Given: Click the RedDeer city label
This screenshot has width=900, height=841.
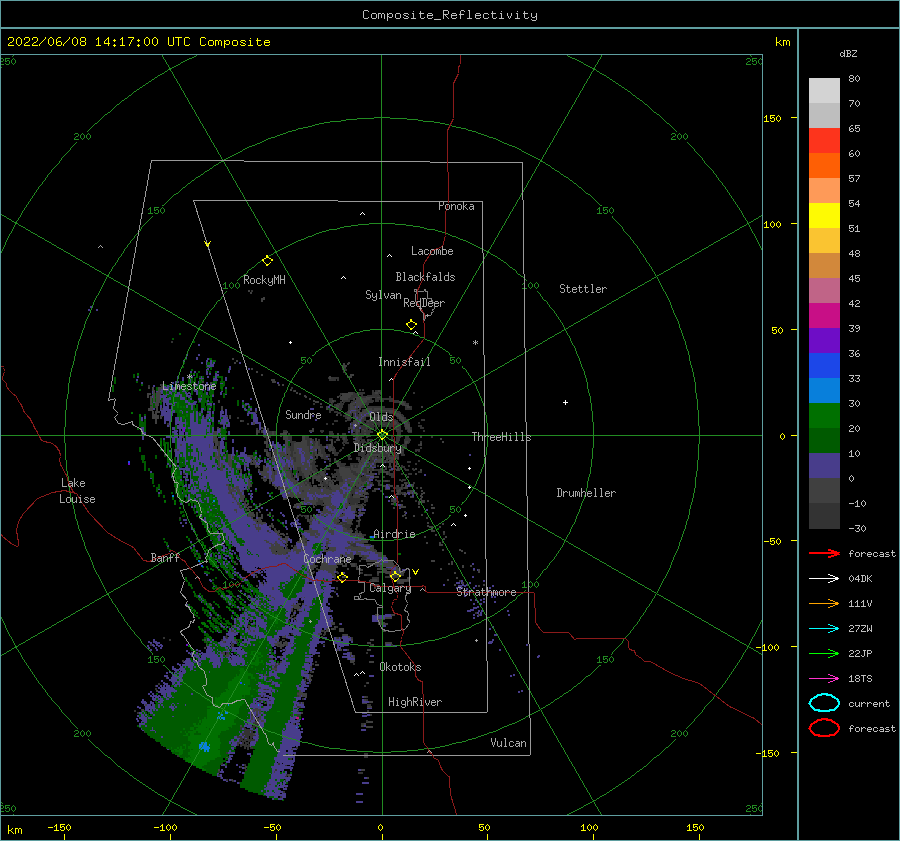Looking at the screenshot, I should (x=424, y=303).
